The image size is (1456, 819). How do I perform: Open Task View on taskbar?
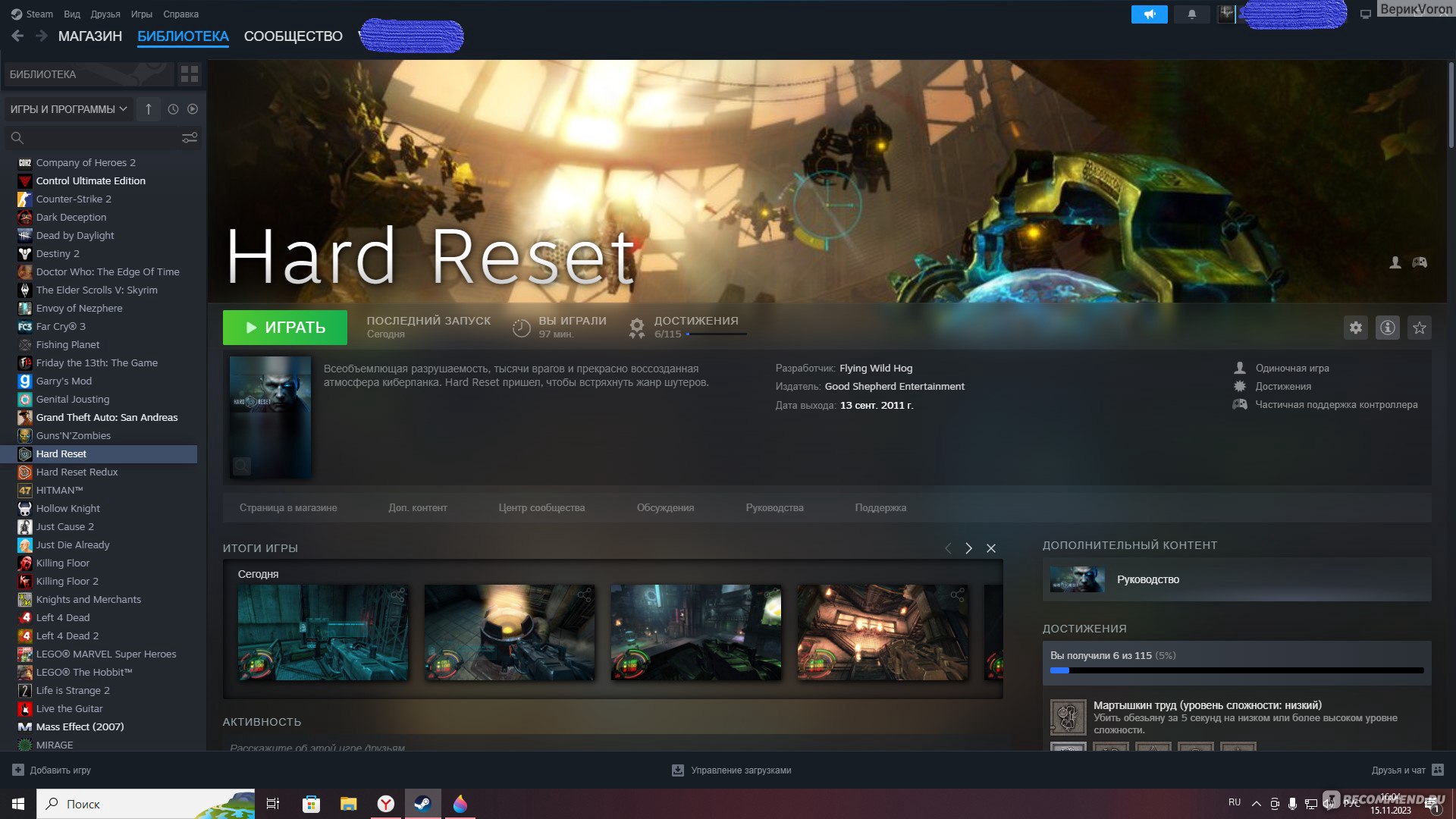coord(273,804)
